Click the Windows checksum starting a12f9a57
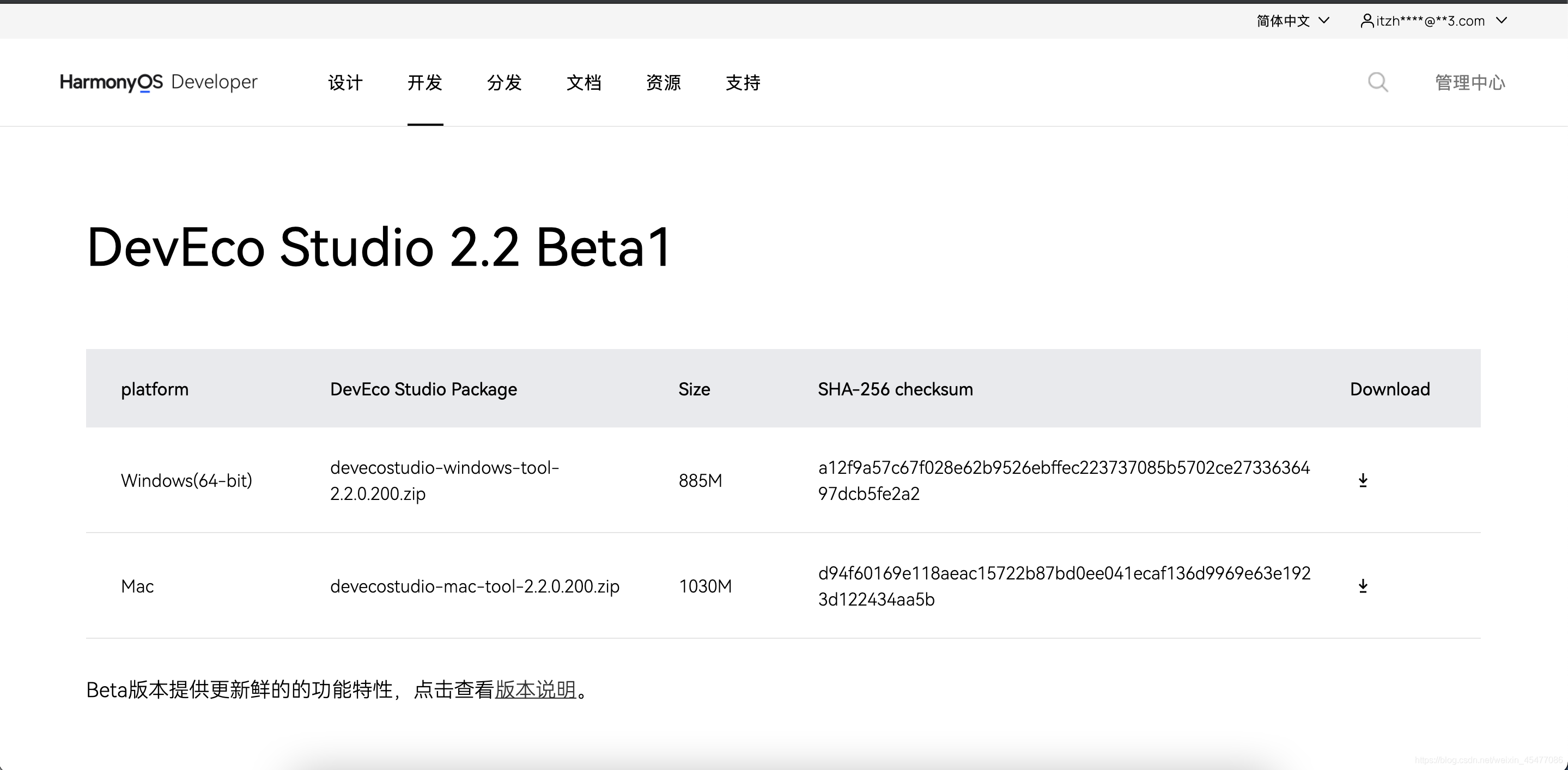 1064,480
